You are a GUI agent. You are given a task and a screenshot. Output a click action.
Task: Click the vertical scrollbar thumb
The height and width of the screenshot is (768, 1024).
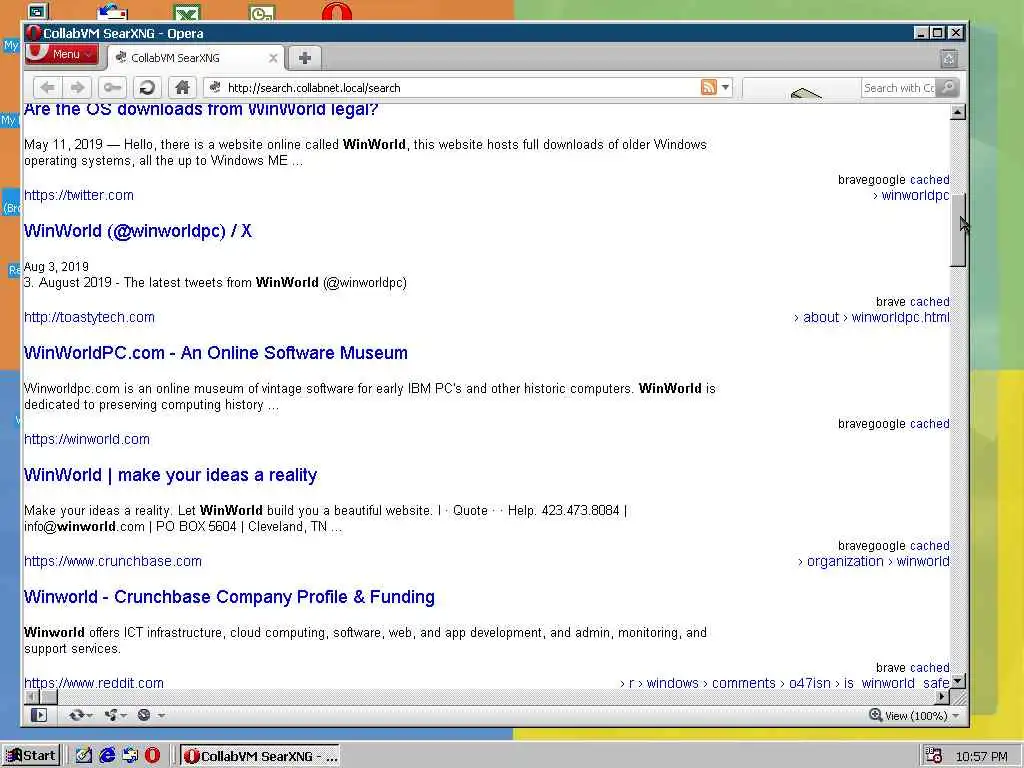[957, 230]
